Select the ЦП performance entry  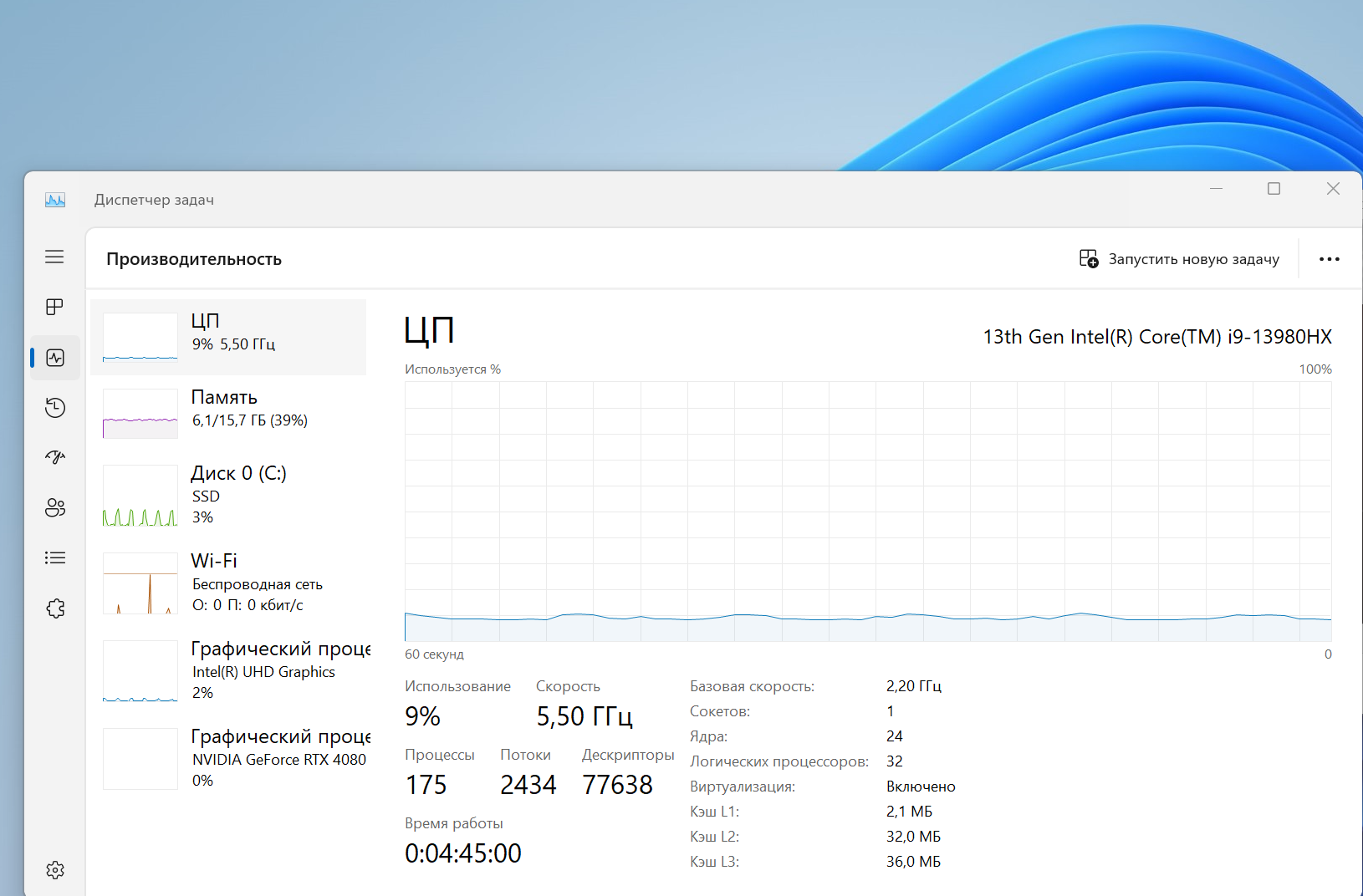228,337
